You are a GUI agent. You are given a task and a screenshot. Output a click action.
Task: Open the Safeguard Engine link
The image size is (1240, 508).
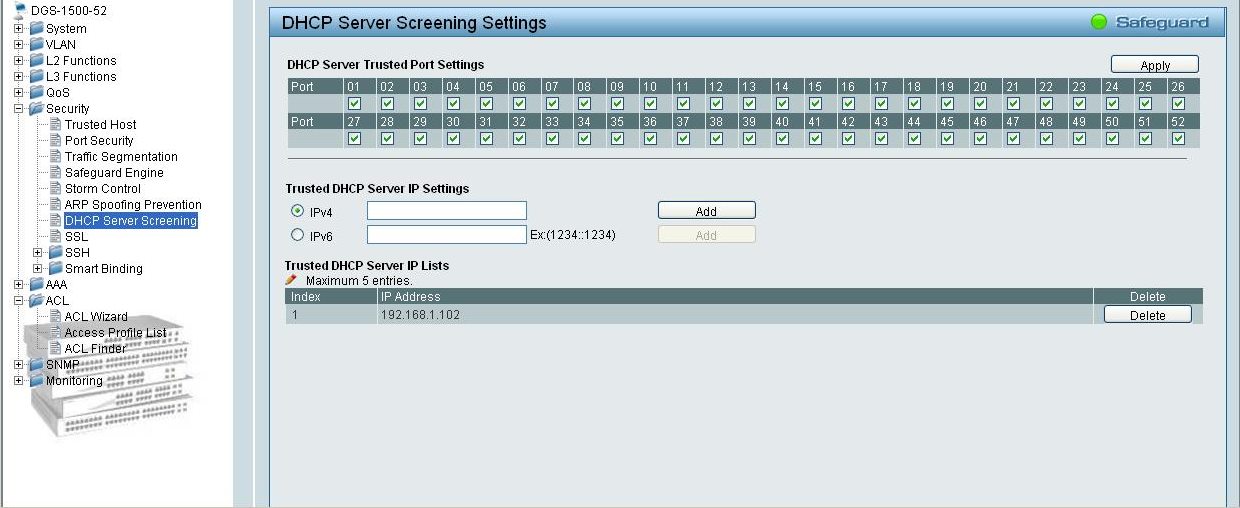114,173
